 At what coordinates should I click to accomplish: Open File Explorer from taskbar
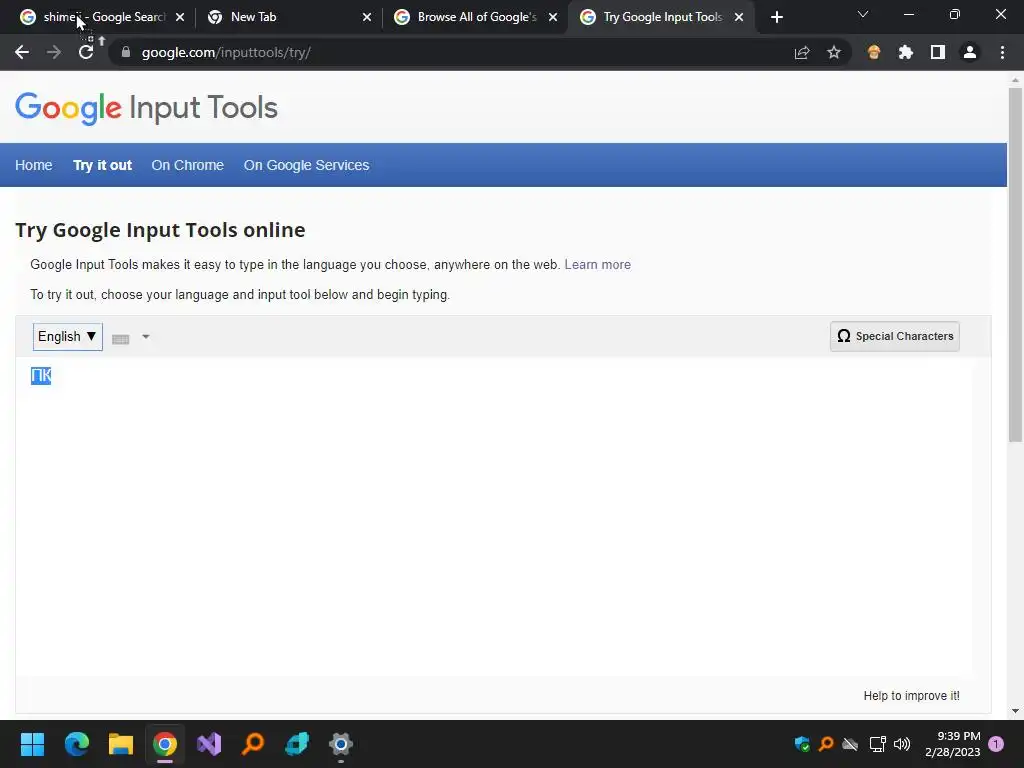pyautogui.click(x=121, y=744)
